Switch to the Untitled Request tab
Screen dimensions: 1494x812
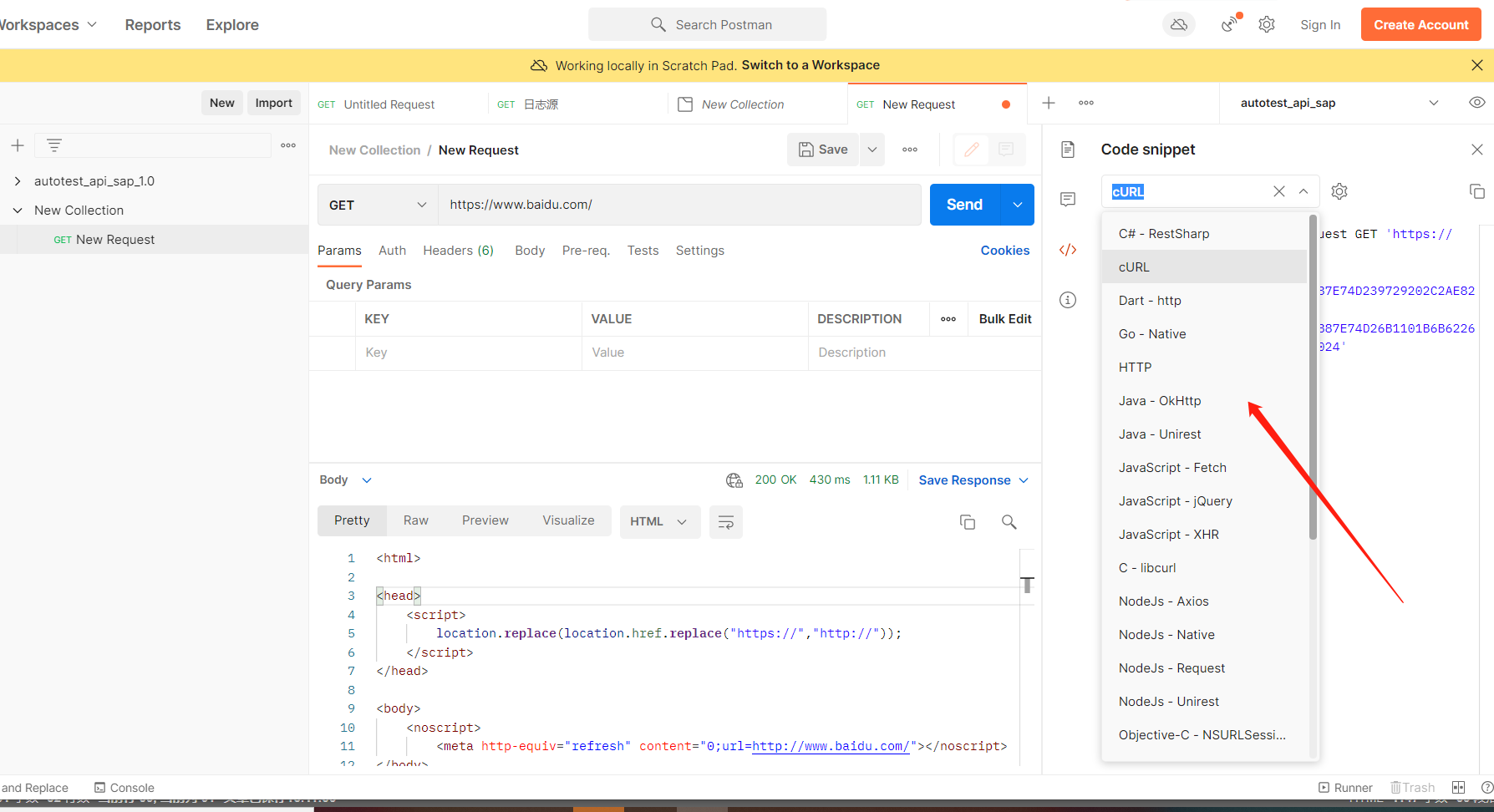389,104
